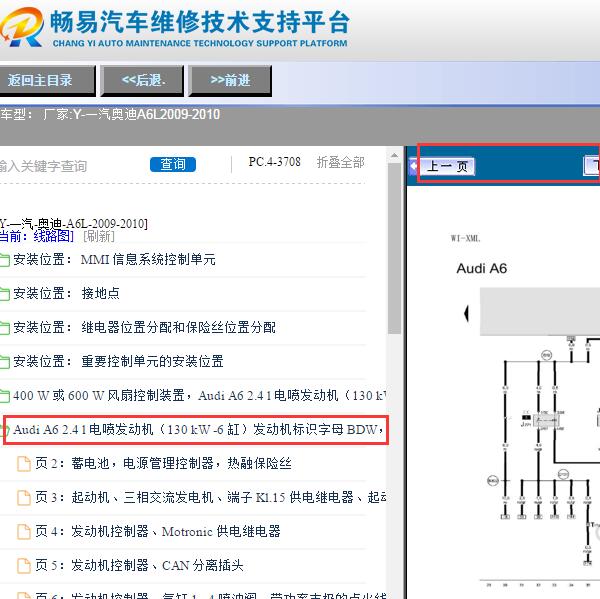Click the black left arrow in diagram
This screenshot has height=599, width=600.
click(466, 313)
